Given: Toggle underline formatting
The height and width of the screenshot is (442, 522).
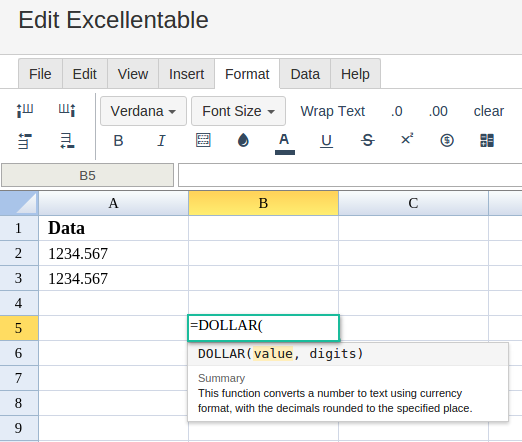Looking at the screenshot, I should (x=326, y=141).
